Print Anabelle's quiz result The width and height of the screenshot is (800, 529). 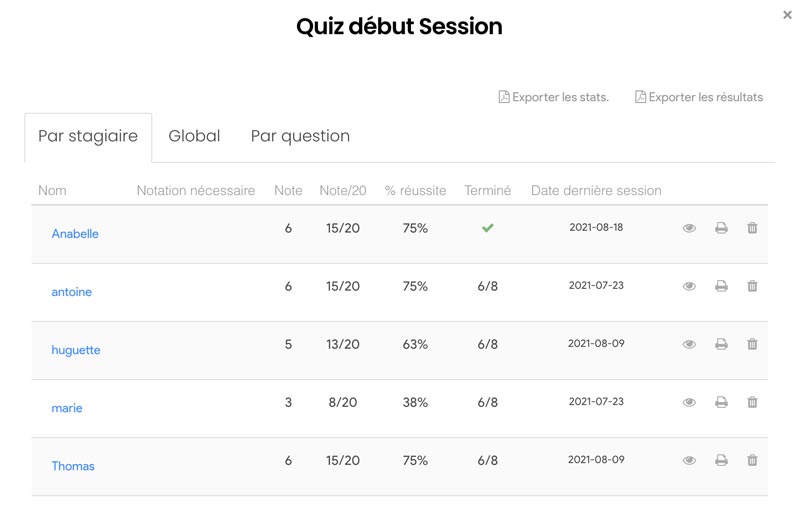(721, 228)
